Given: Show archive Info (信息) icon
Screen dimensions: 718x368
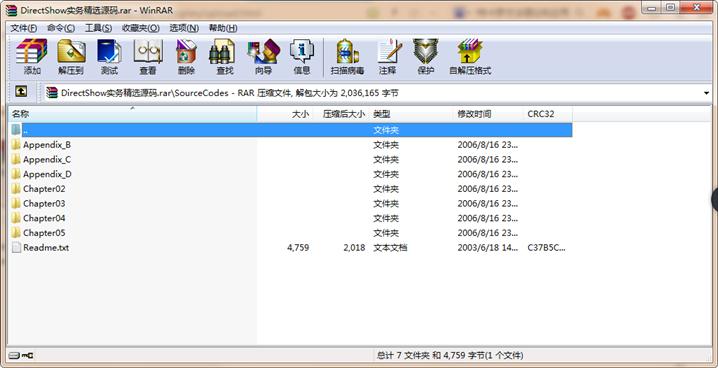Looking at the screenshot, I should [302, 57].
